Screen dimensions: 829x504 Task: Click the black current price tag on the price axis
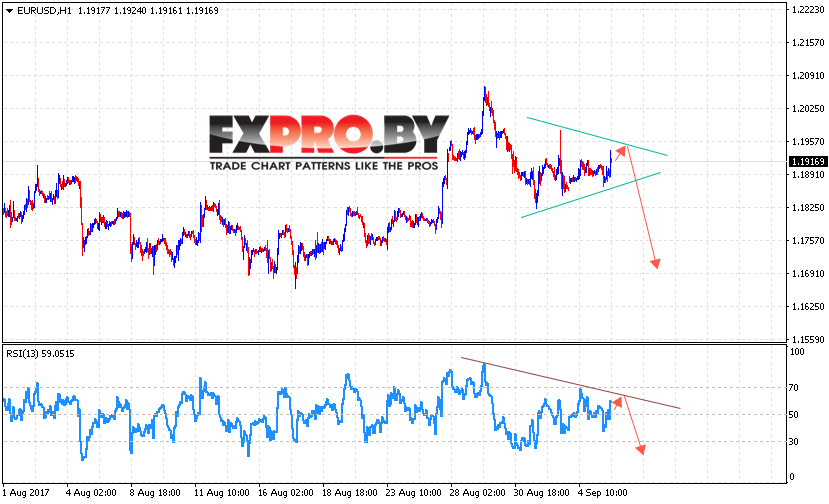coord(808,161)
